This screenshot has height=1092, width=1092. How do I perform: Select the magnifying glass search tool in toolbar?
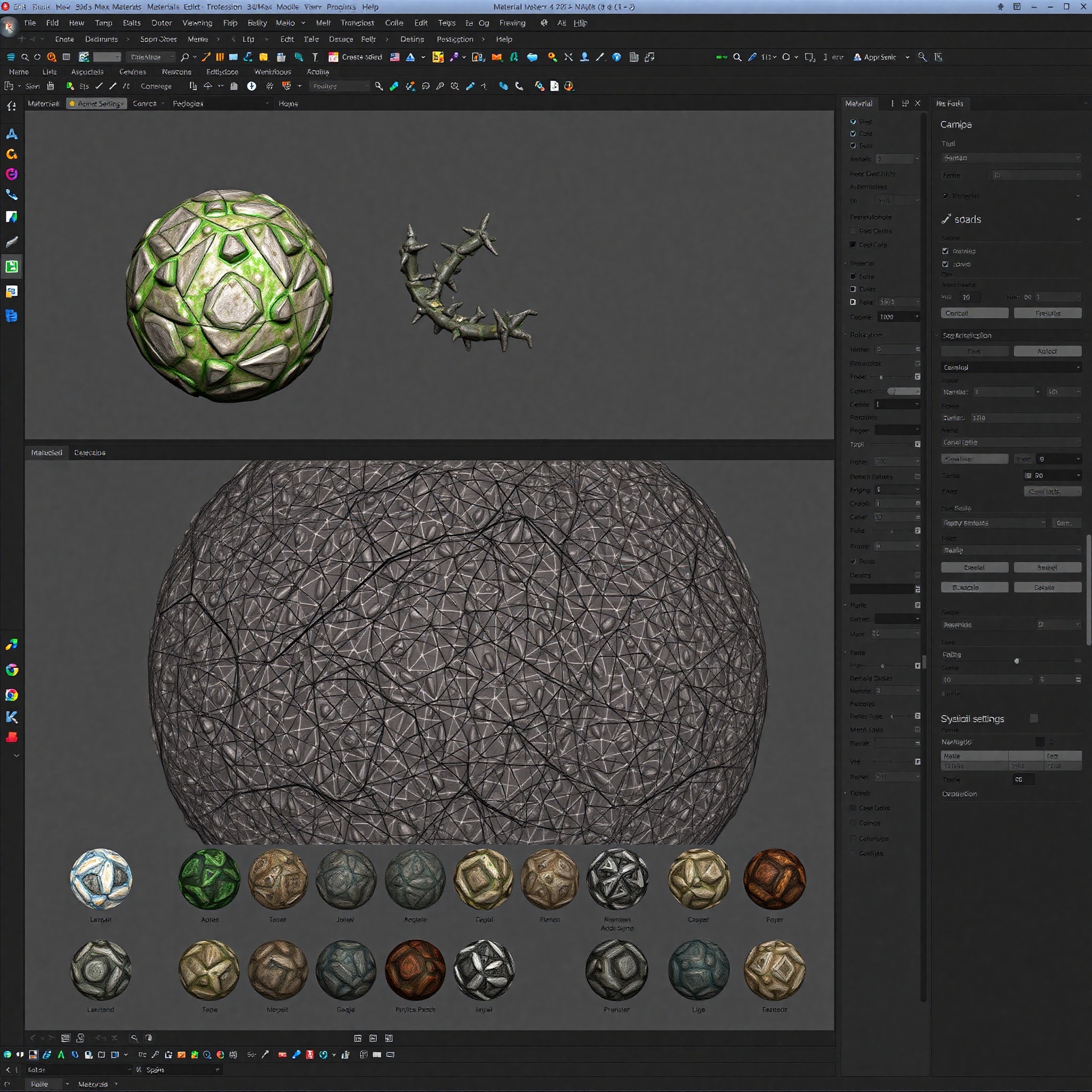pos(25,57)
